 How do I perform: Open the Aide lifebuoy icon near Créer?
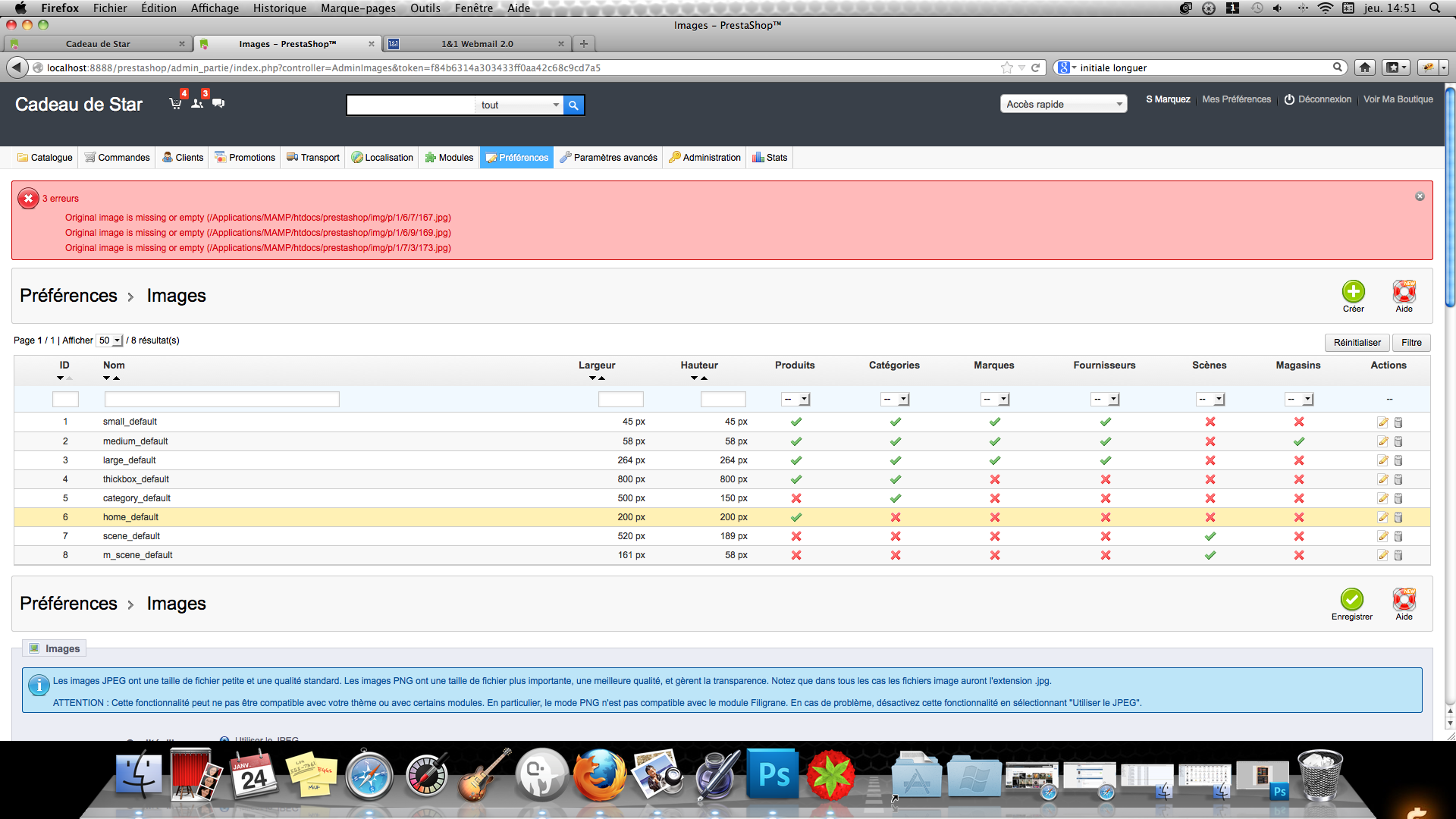tap(1404, 292)
